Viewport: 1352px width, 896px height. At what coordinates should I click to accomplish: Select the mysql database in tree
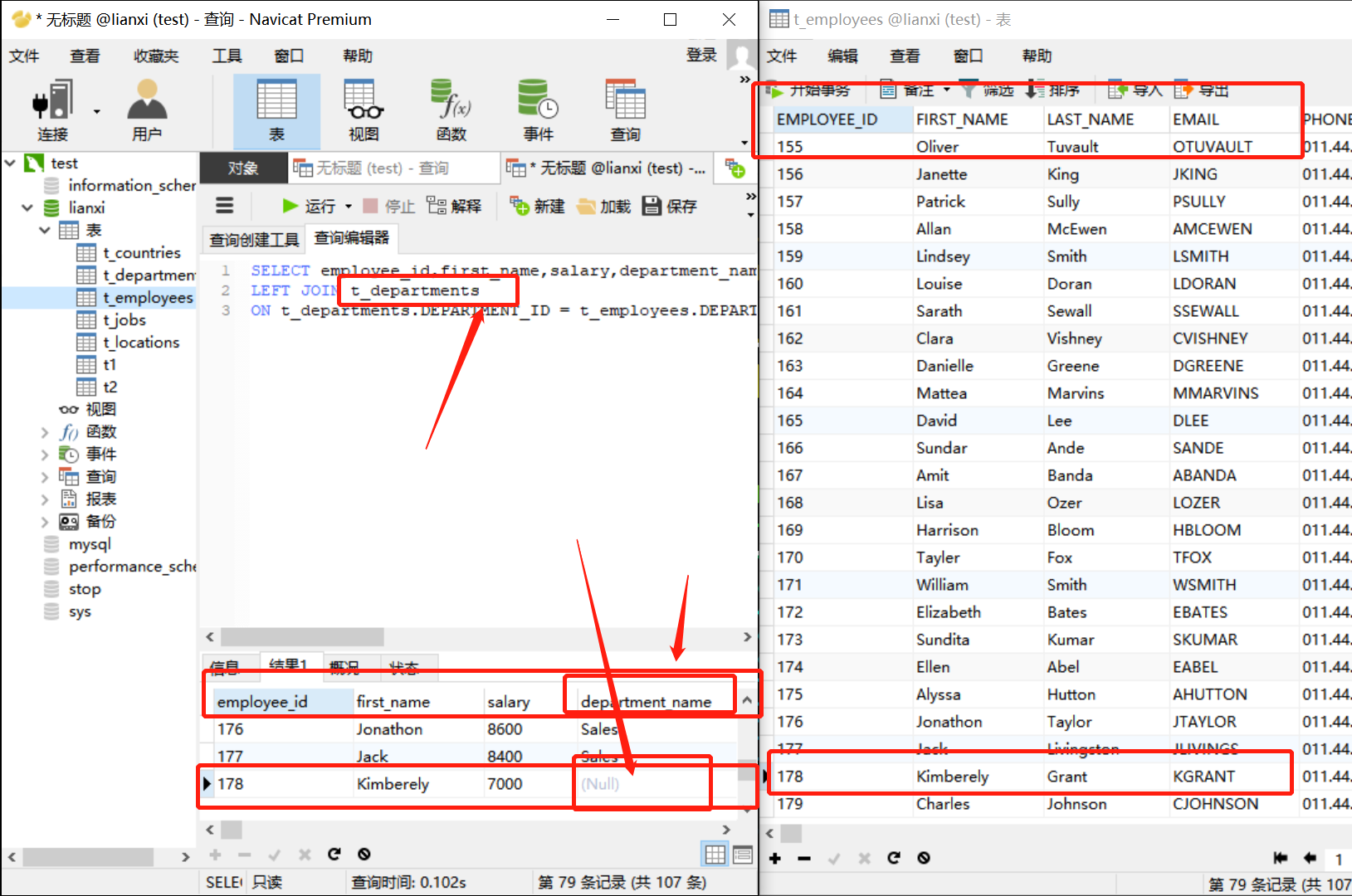pyautogui.click(x=90, y=544)
